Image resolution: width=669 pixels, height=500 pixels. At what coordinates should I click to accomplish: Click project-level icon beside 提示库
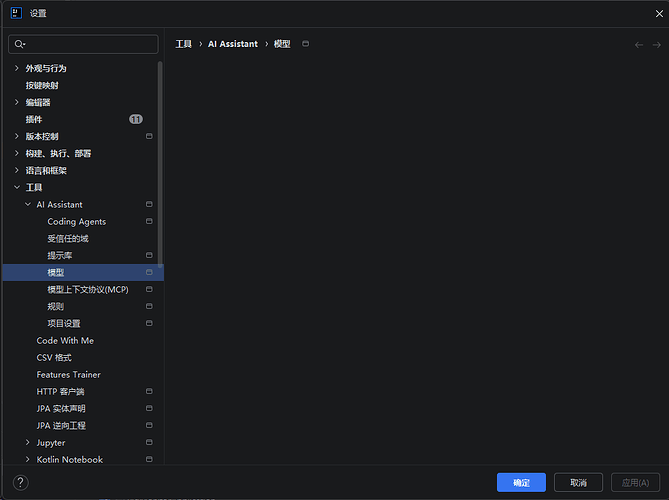pos(149,255)
